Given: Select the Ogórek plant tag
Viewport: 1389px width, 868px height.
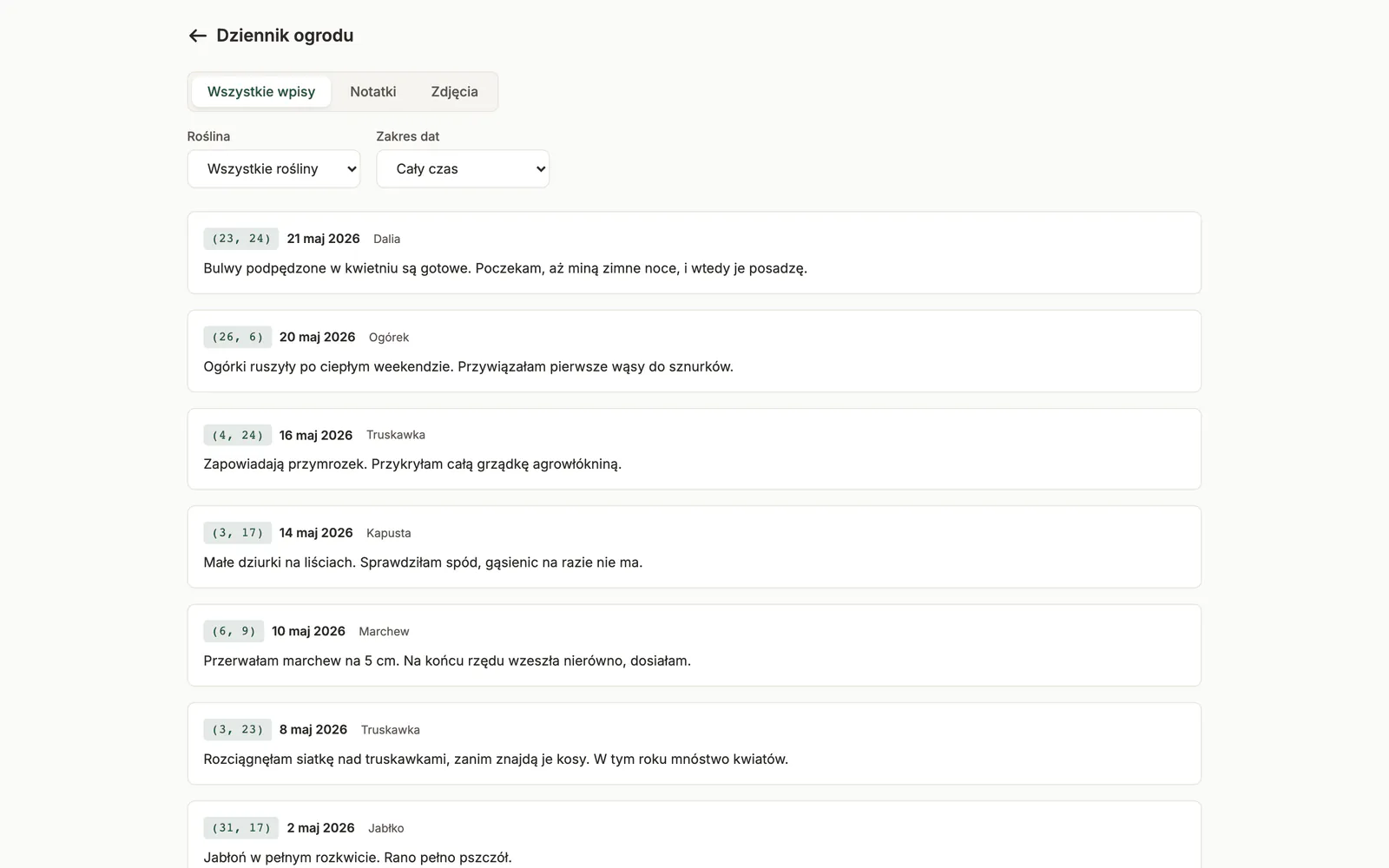Looking at the screenshot, I should (x=389, y=338).
